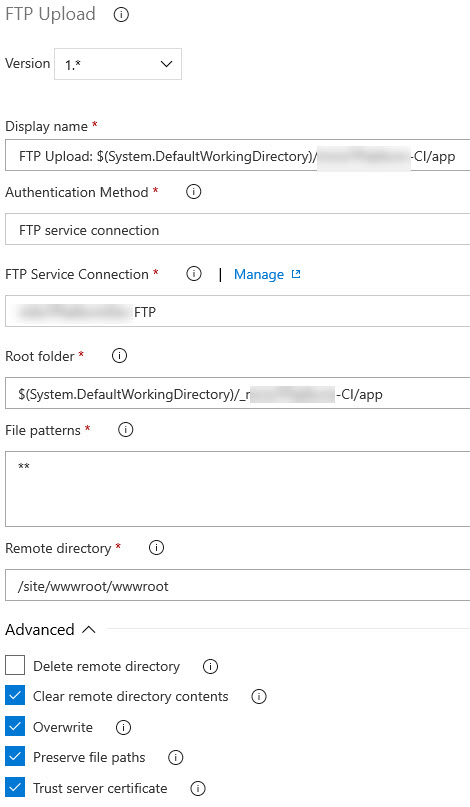Disable Preserve file paths option
The image size is (470, 807).
point(15,757)
